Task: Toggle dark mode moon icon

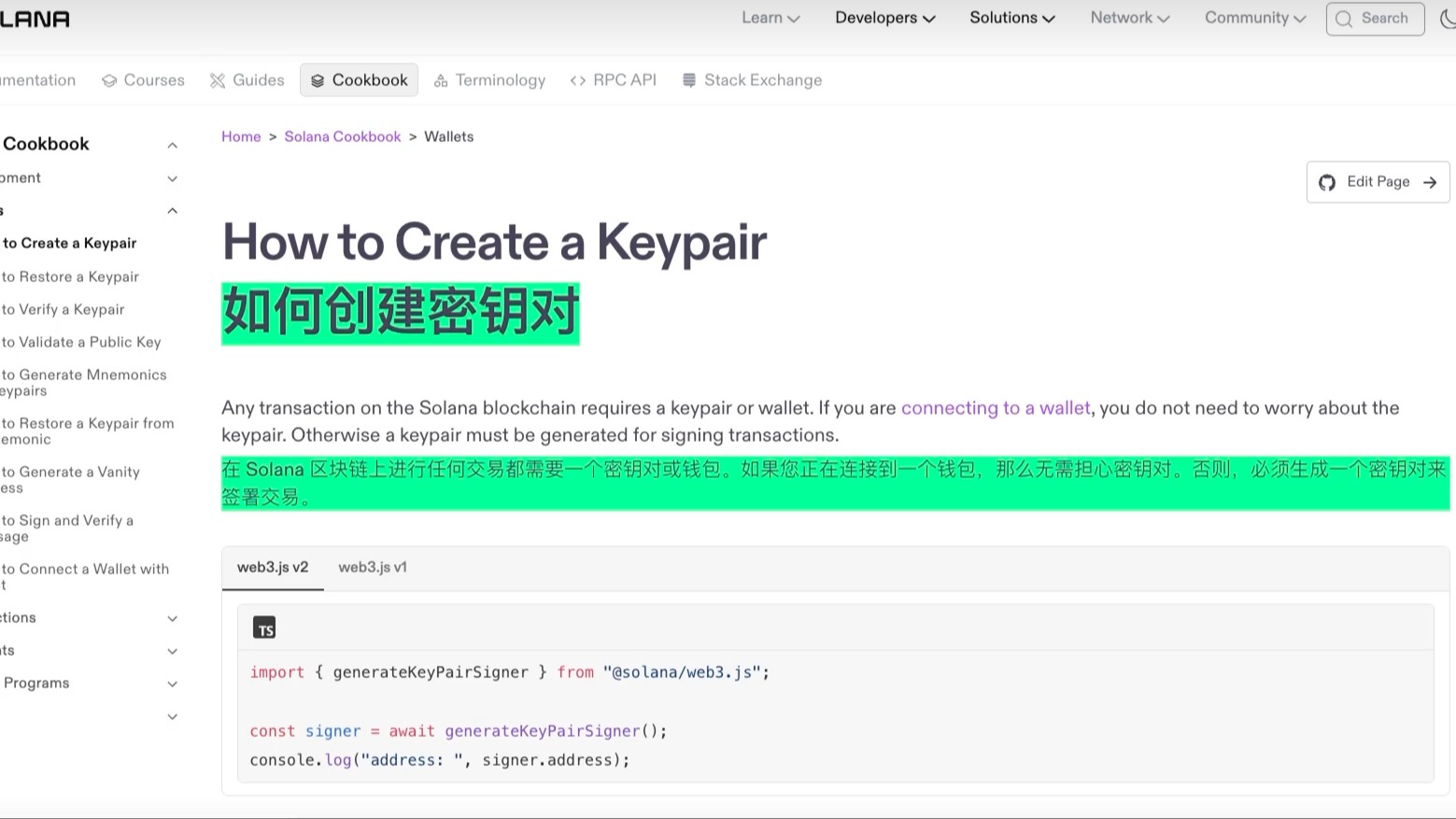Action: click(x=1448, y=19)
